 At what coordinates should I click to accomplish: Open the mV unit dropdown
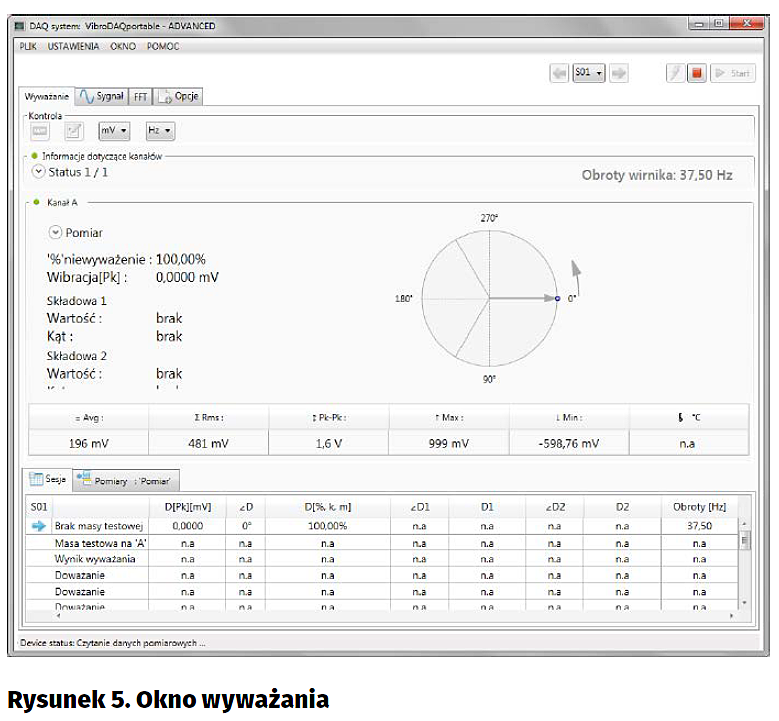[114, 130]
